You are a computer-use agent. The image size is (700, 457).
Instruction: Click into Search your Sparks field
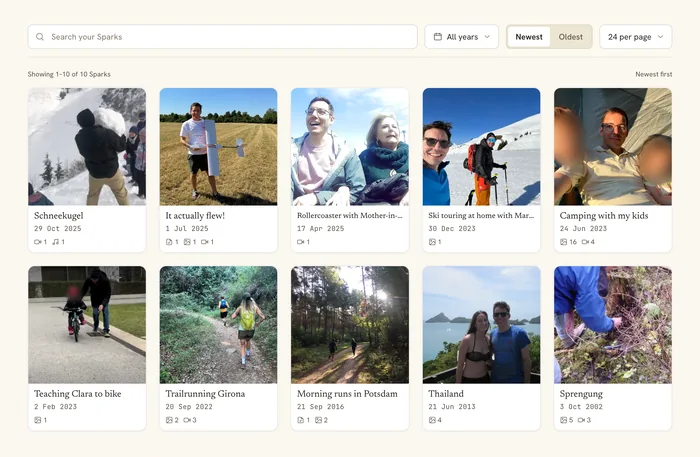point(222,37)
